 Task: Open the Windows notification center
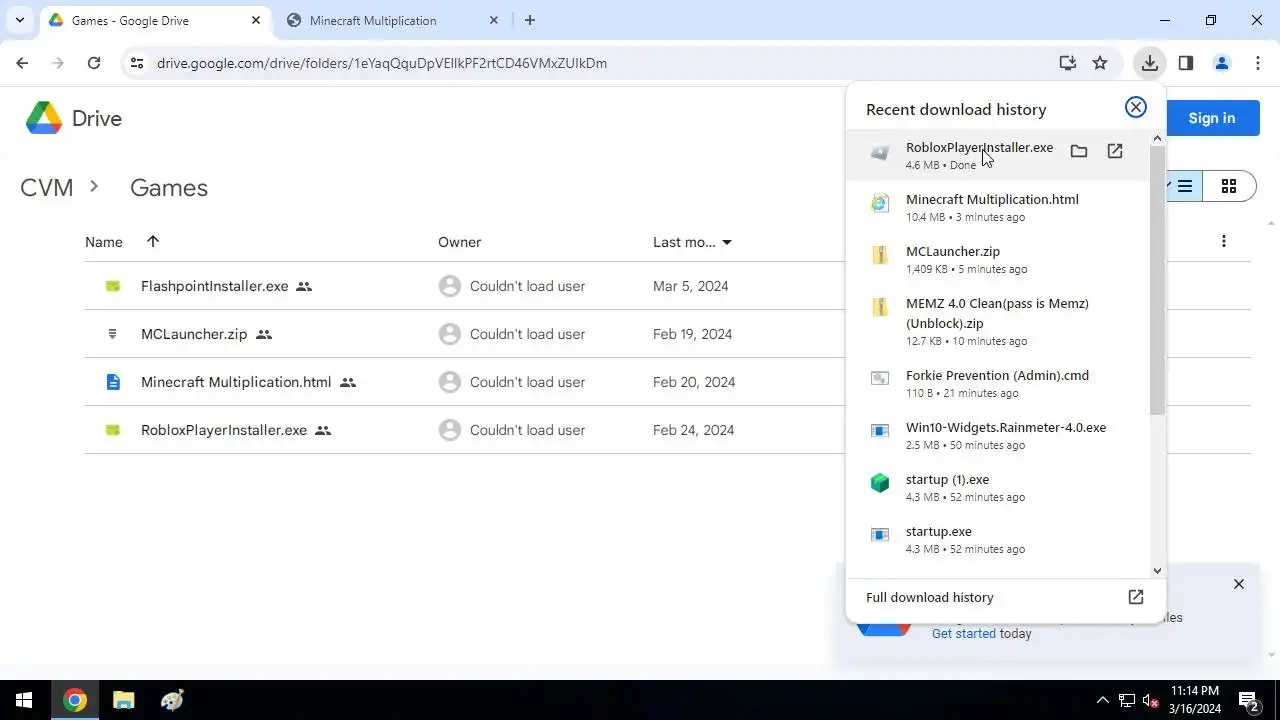tap(1249, 700)
